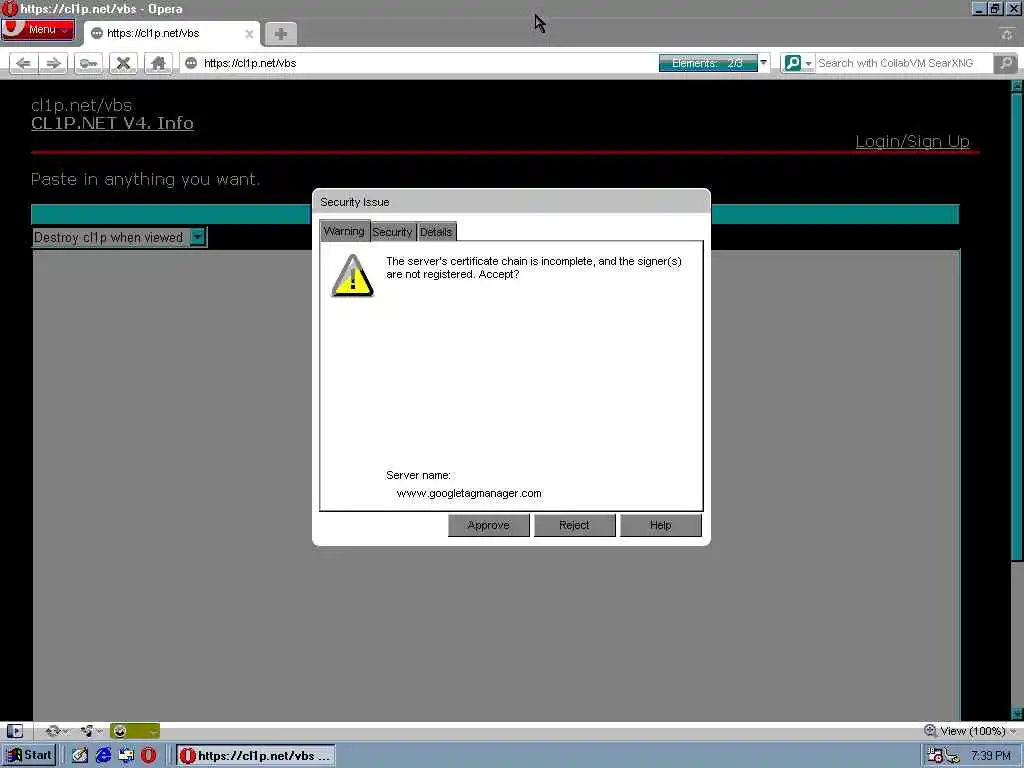1024x768 pixels.
Task: Click the Elements 2/3 loading progress bar
Action: pos(708,63)
